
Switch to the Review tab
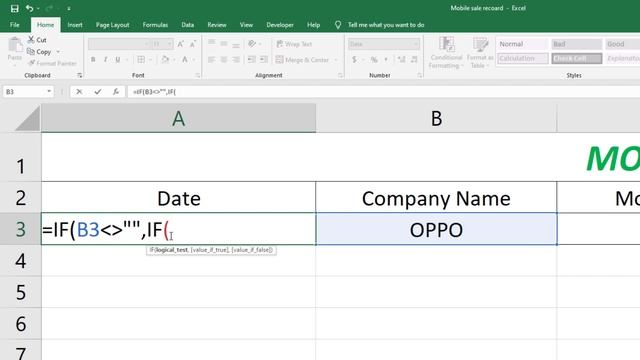click(217, 25)
